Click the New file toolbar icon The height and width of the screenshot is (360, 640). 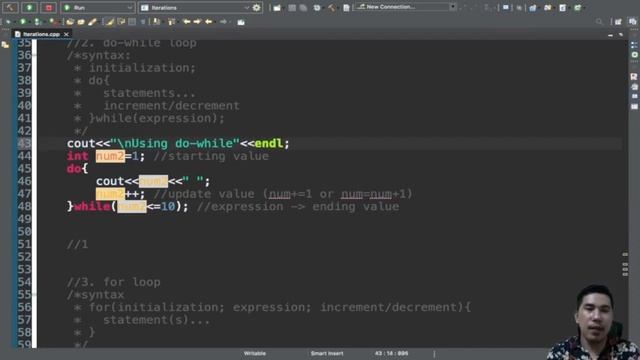tap(277, 8)
